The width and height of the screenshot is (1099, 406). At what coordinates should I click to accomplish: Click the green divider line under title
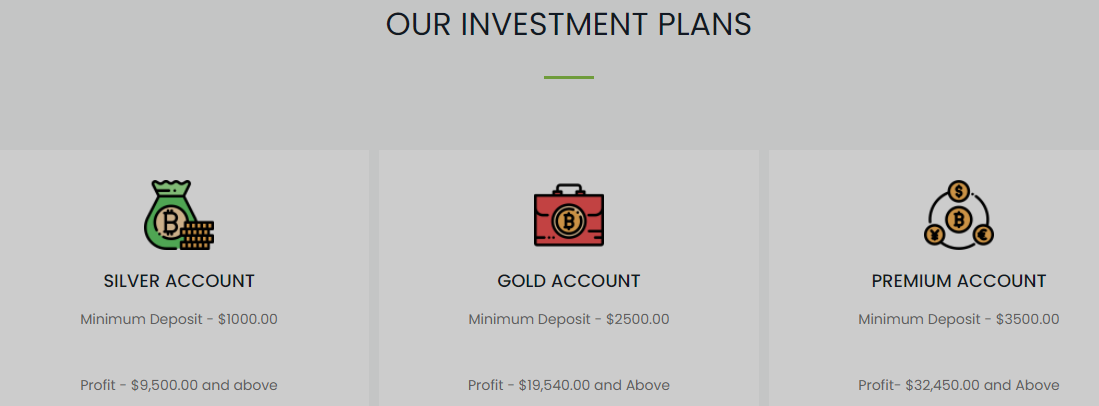(568, 77)
